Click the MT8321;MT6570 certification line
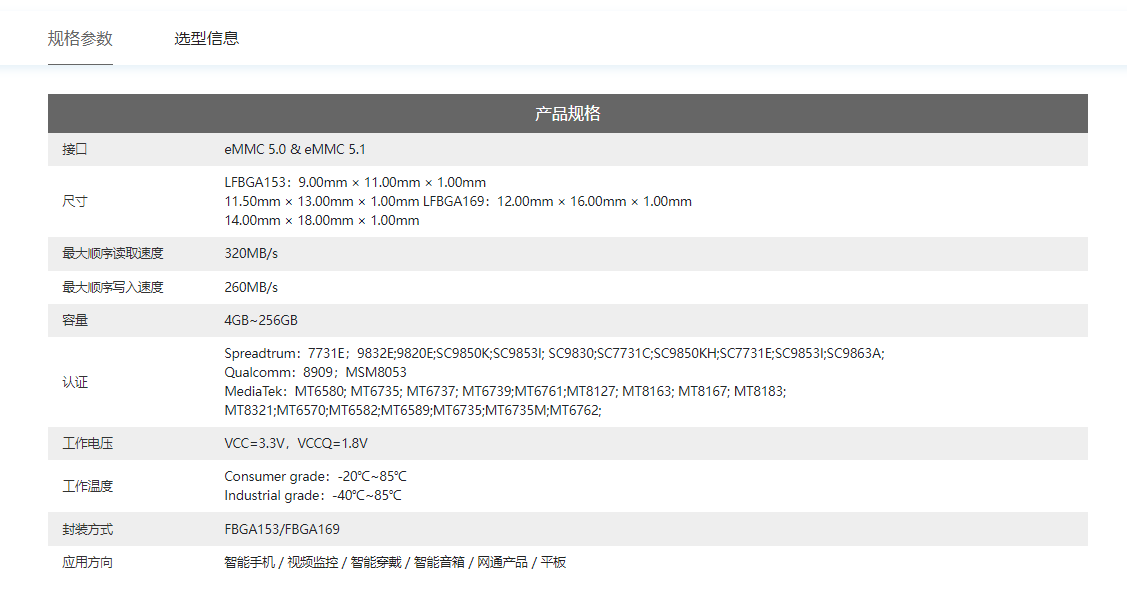Image resolution: width=1127 pixels, height=595 pixels. click(413, 410)
